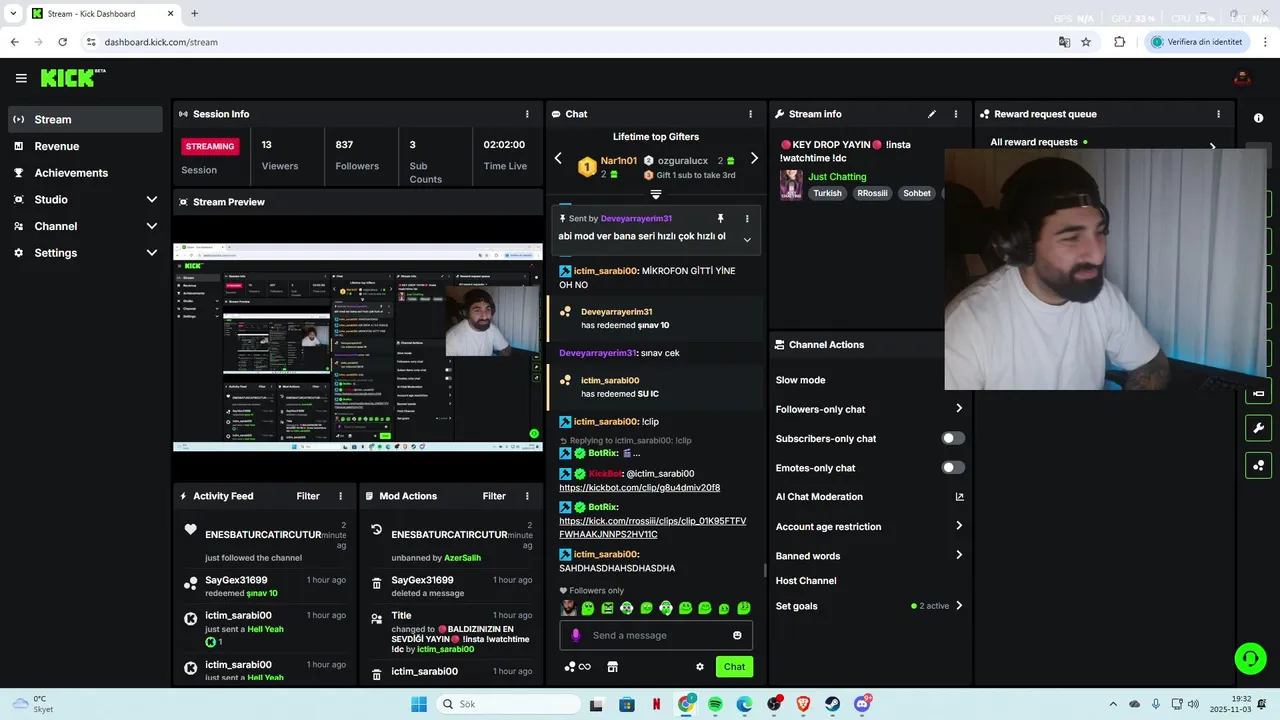Open Discord from taskbar
1280x720 pixels.
[x=862, y=704]
